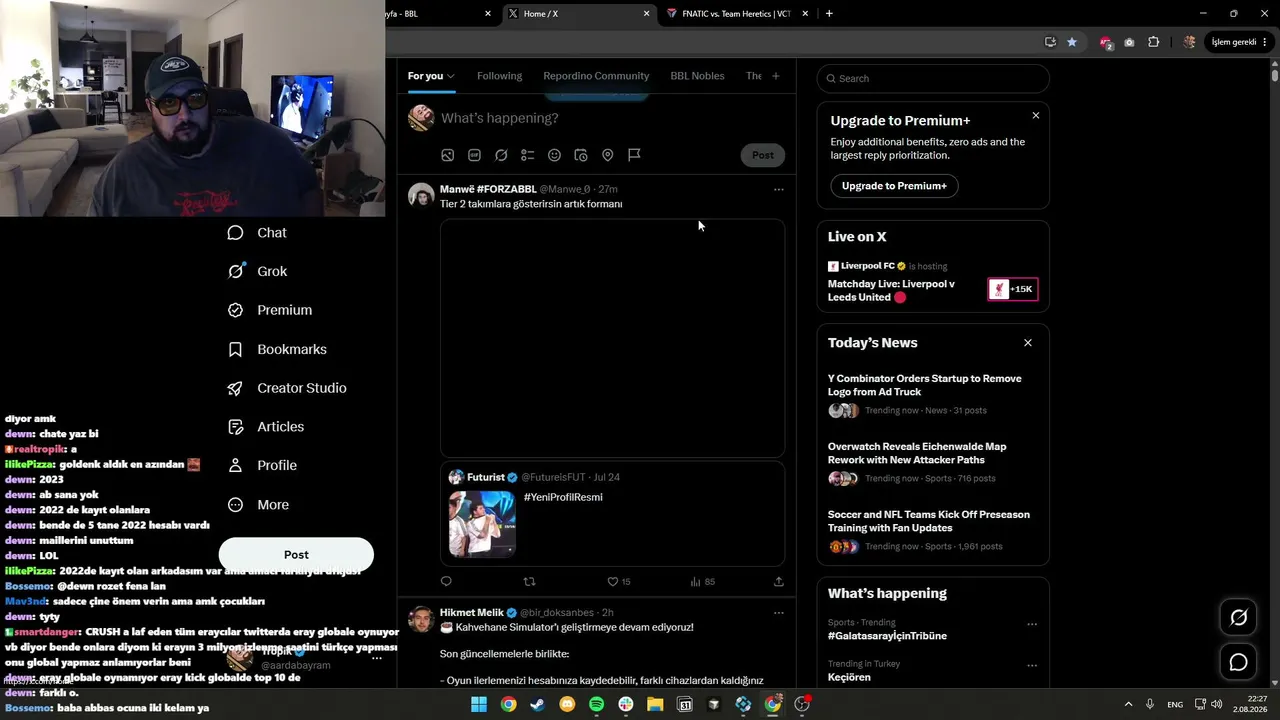Open the Discord icon in the taskbar

567,704
